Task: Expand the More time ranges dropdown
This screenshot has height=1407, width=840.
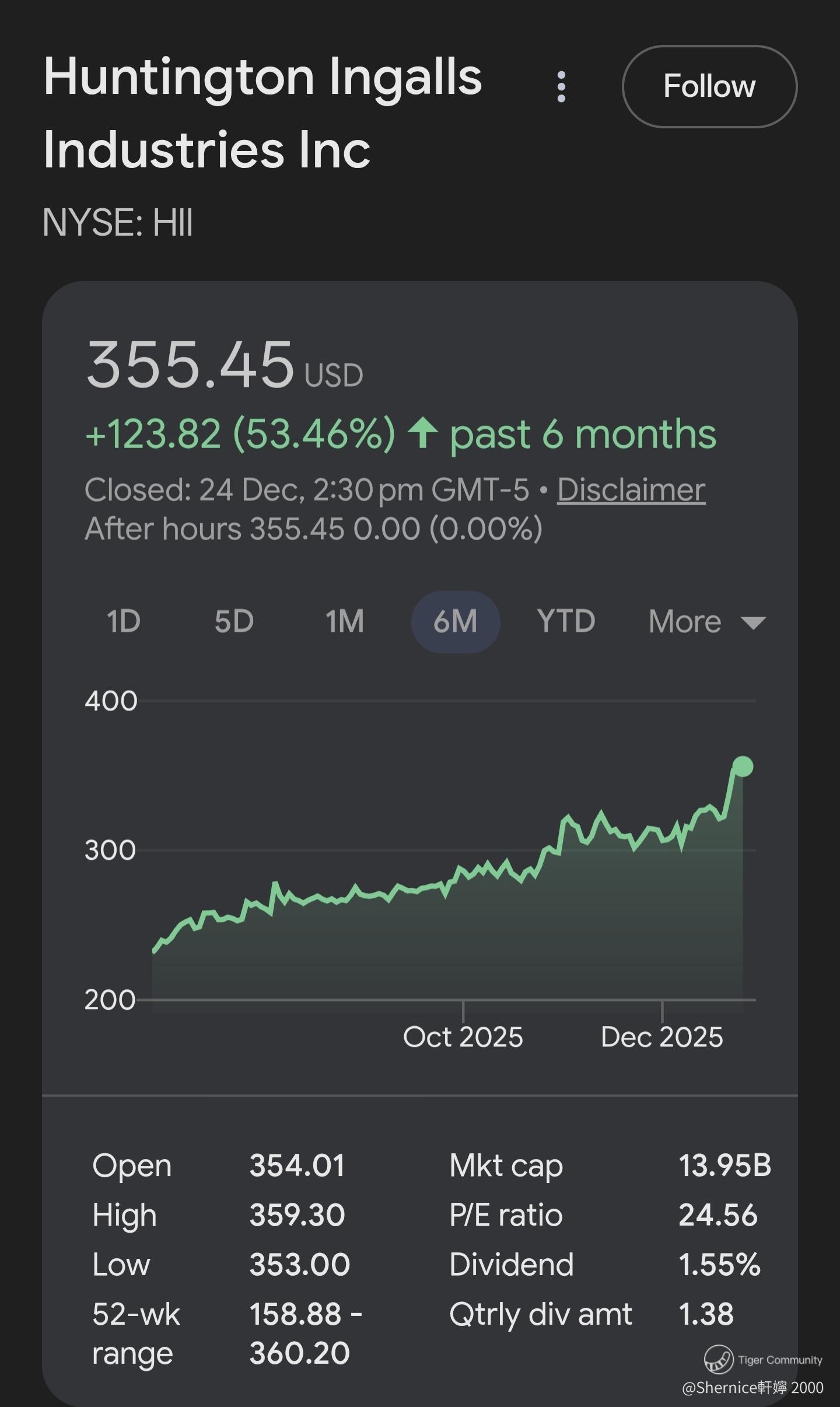Action: 685,621
